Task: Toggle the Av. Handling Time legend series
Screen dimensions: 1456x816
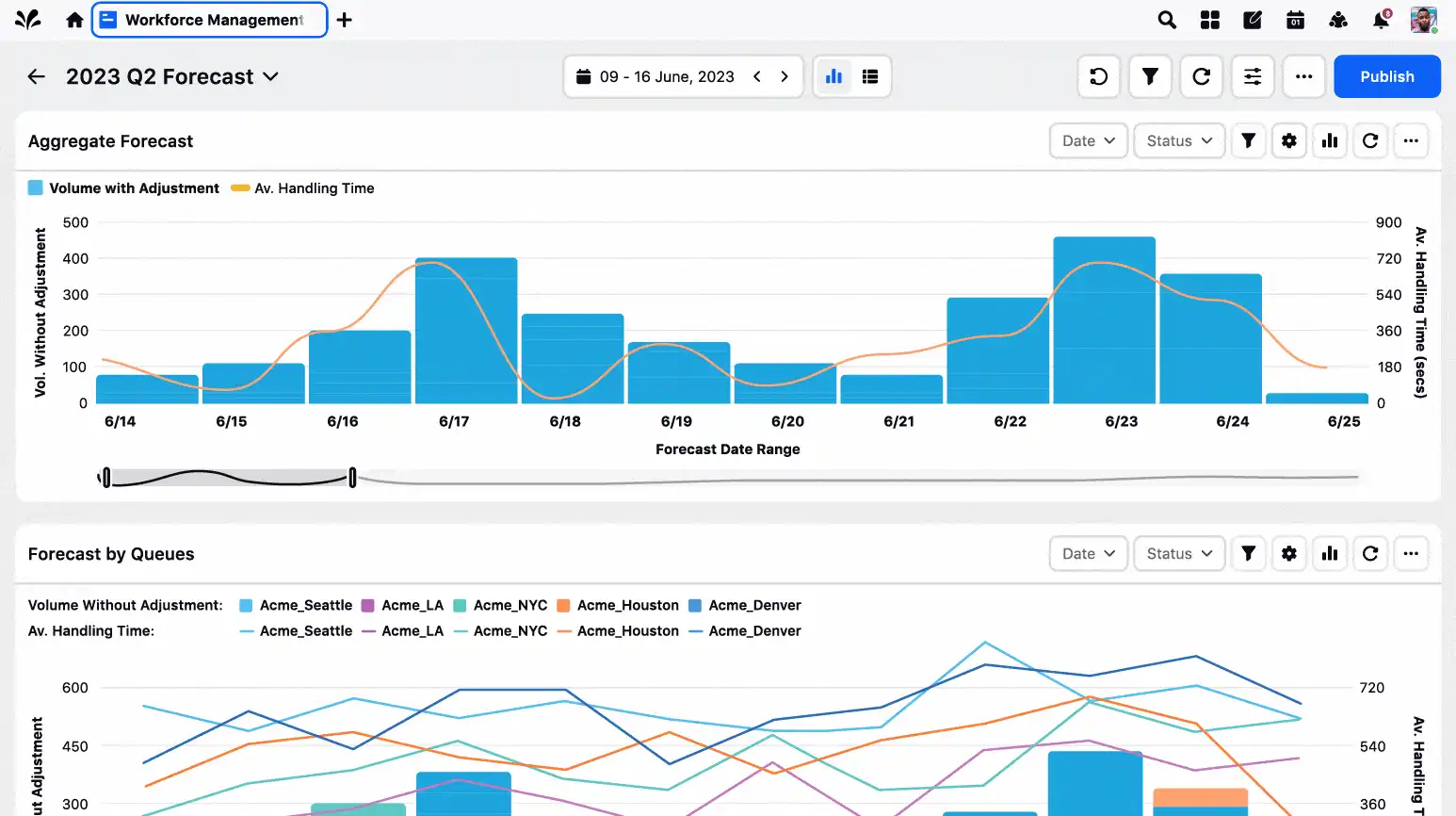Action: [x=302, y=188]
